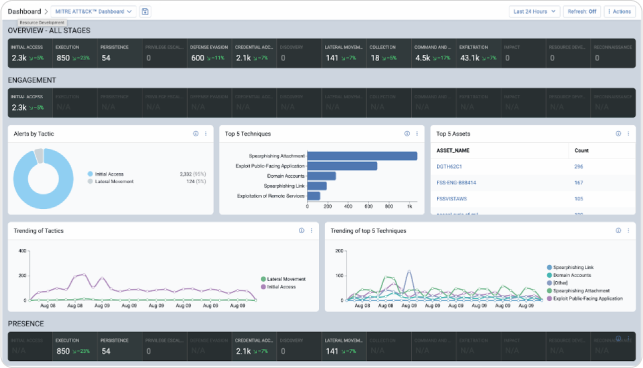Show info for Top 5 Techniques panel

pos(407,134)
